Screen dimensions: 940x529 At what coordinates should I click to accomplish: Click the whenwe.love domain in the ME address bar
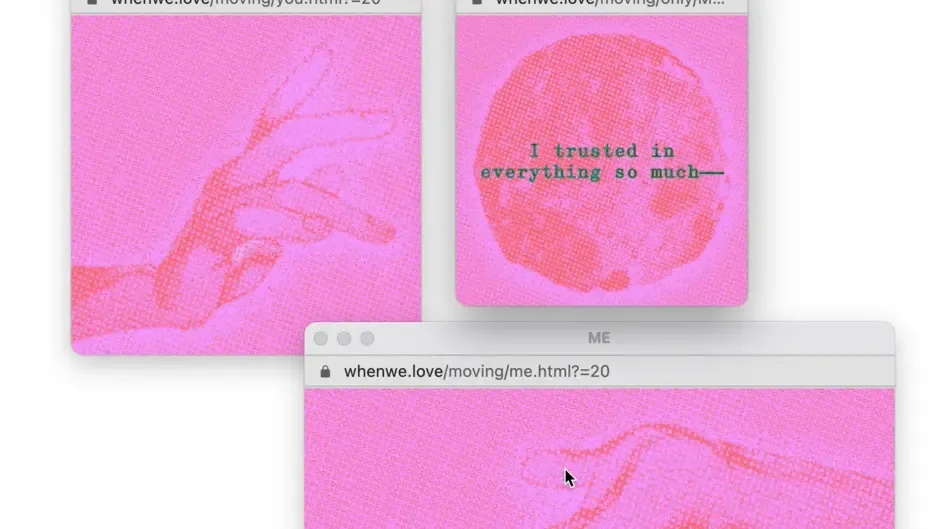point(393,372)
